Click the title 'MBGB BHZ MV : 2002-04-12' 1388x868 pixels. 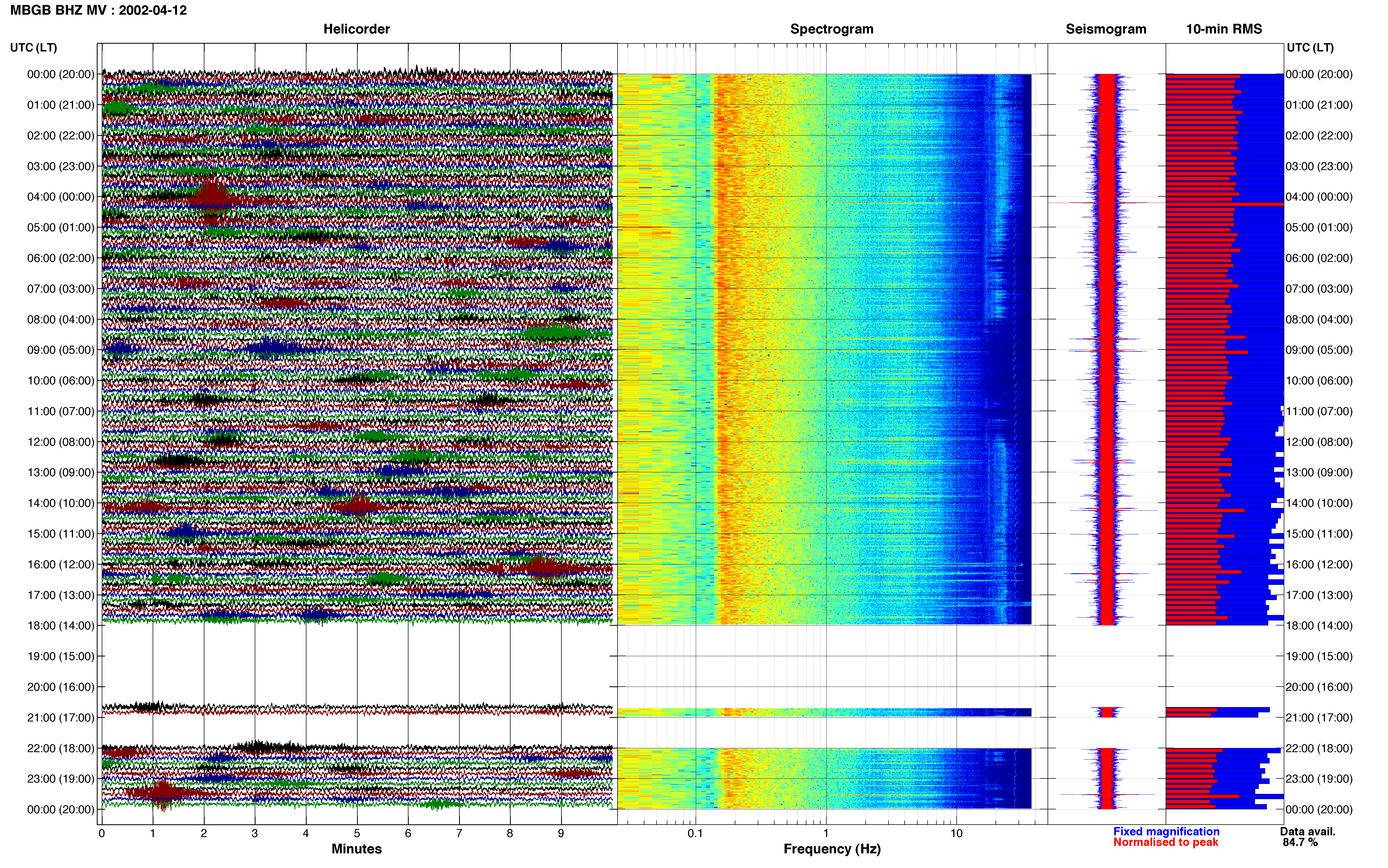coord(98,10)
